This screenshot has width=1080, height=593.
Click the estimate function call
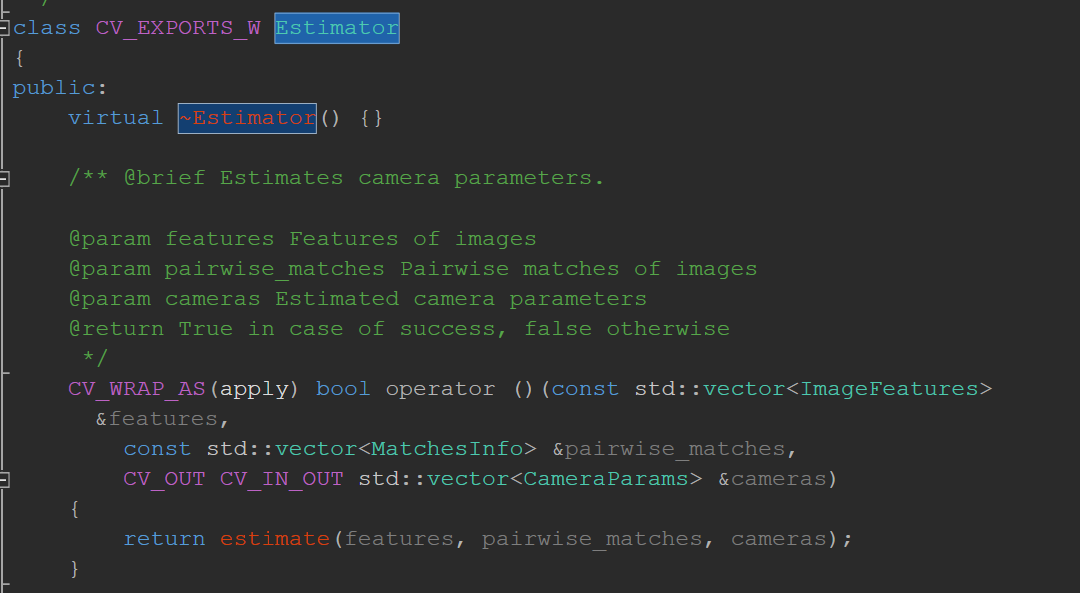pos(274,538)
